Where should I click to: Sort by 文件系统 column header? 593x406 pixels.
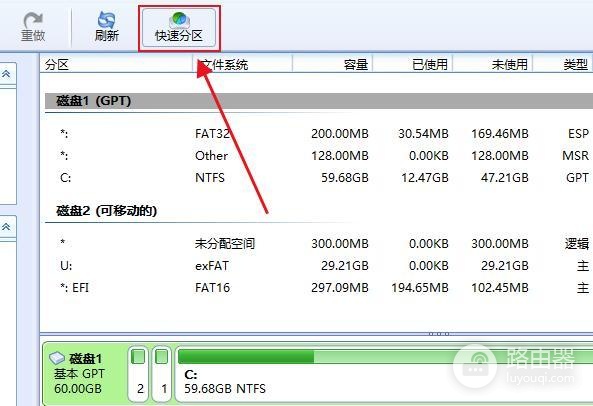(243, 64)
